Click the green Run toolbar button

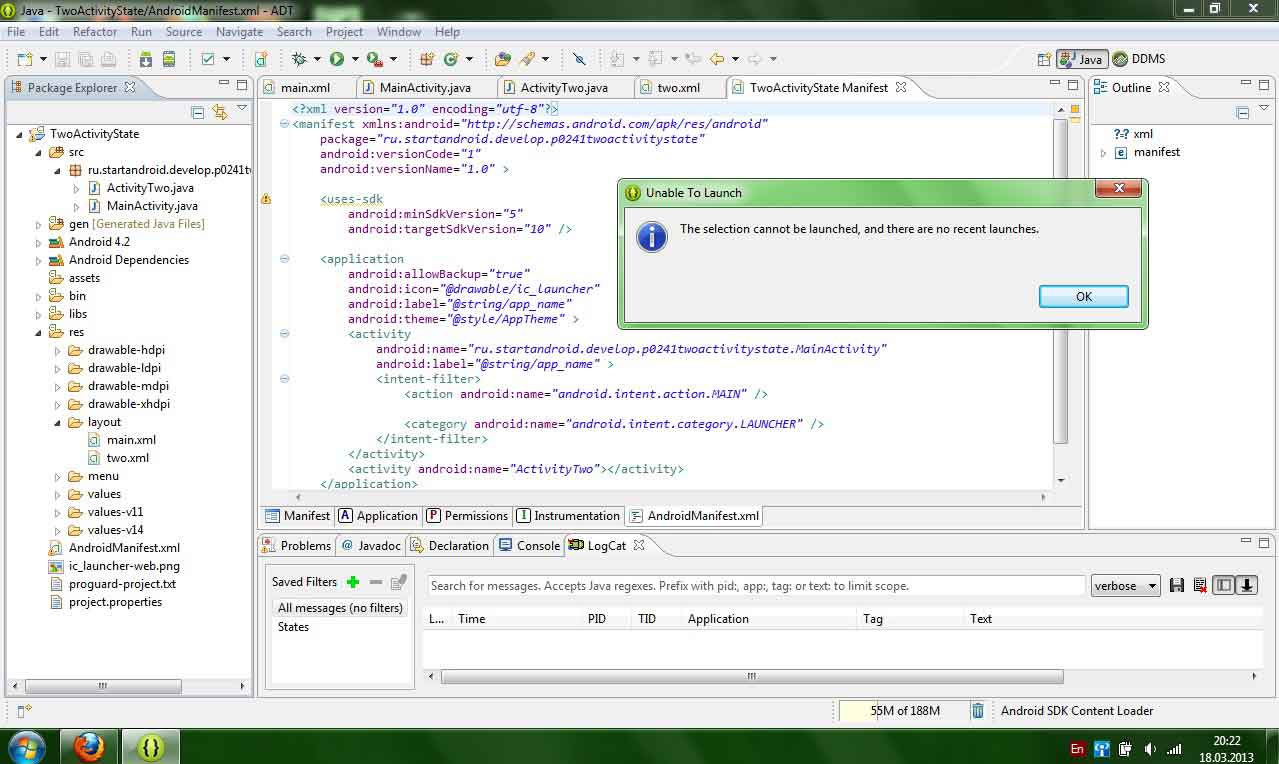(x=337, y=59)
